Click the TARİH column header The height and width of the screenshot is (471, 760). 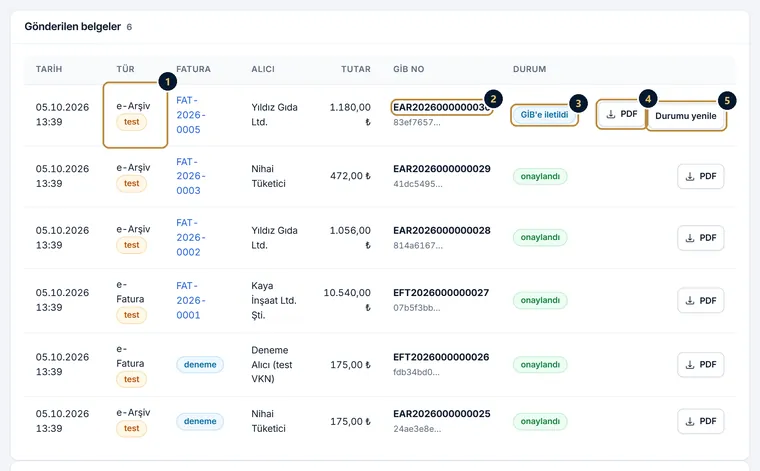(49, 69)
